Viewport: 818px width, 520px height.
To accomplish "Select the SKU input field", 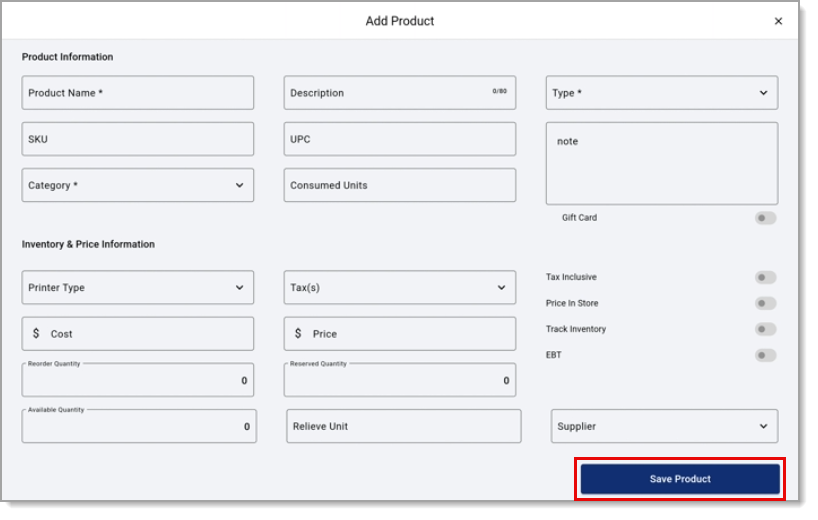I will click(138, 139).
